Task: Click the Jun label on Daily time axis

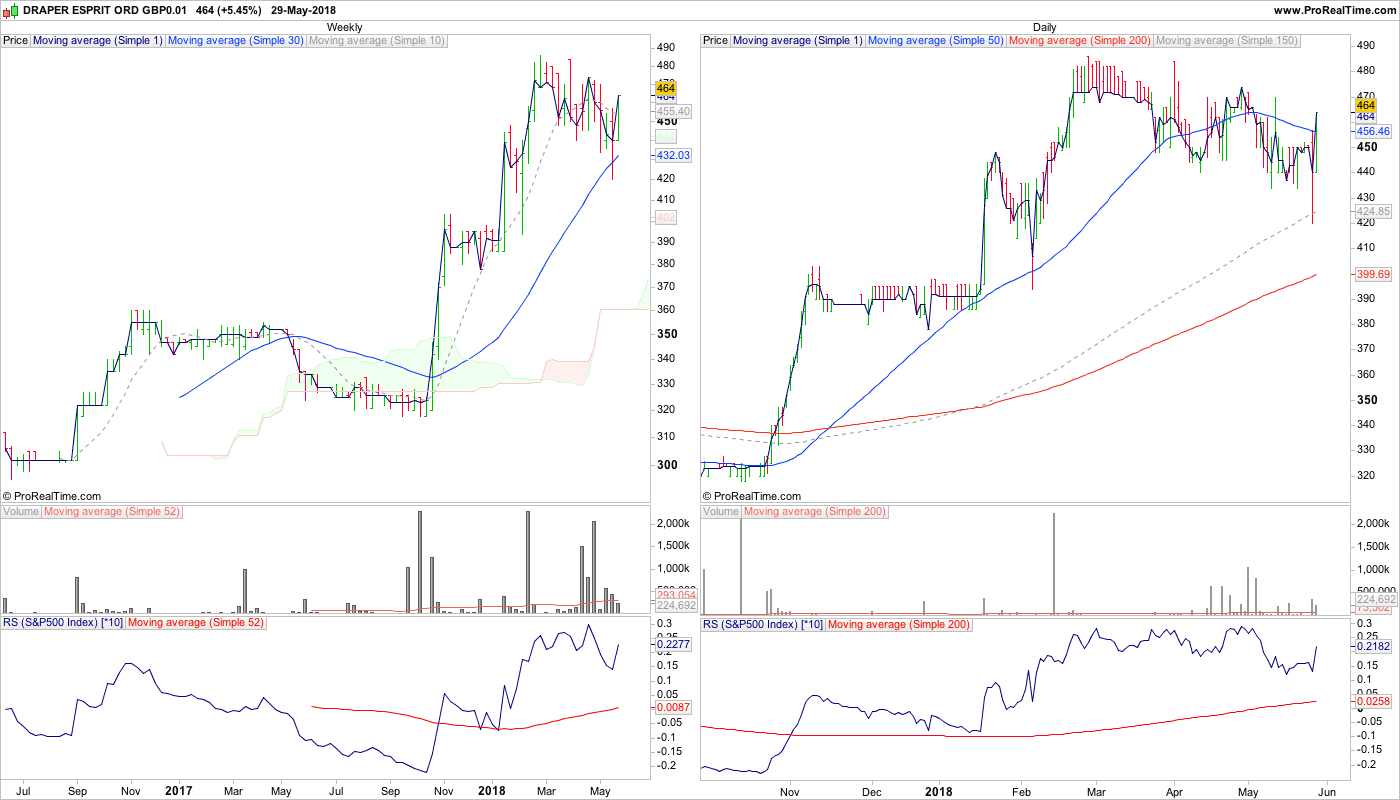Action: tap(1327, 791)
